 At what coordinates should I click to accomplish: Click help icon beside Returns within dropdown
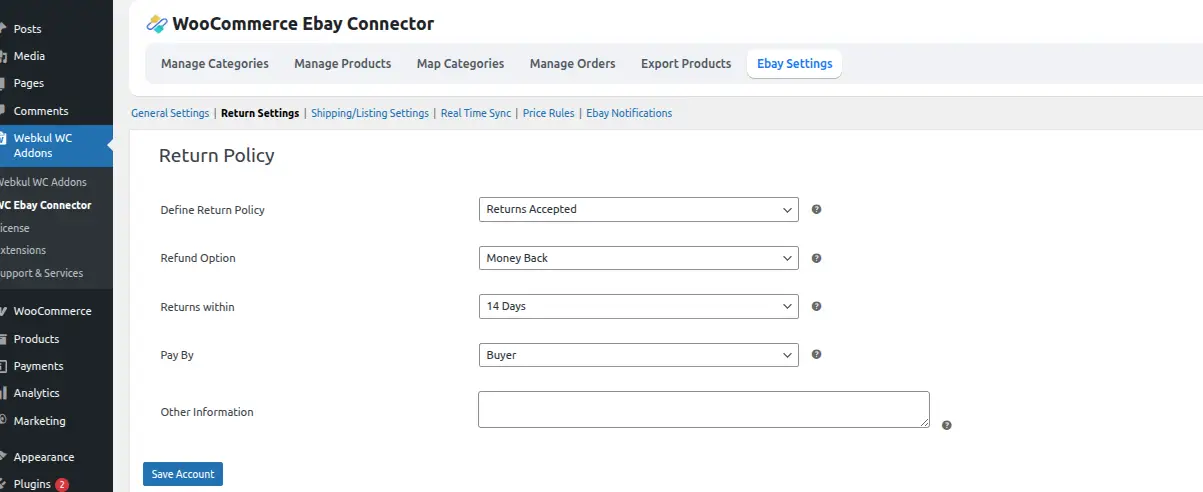click(816, 306)
